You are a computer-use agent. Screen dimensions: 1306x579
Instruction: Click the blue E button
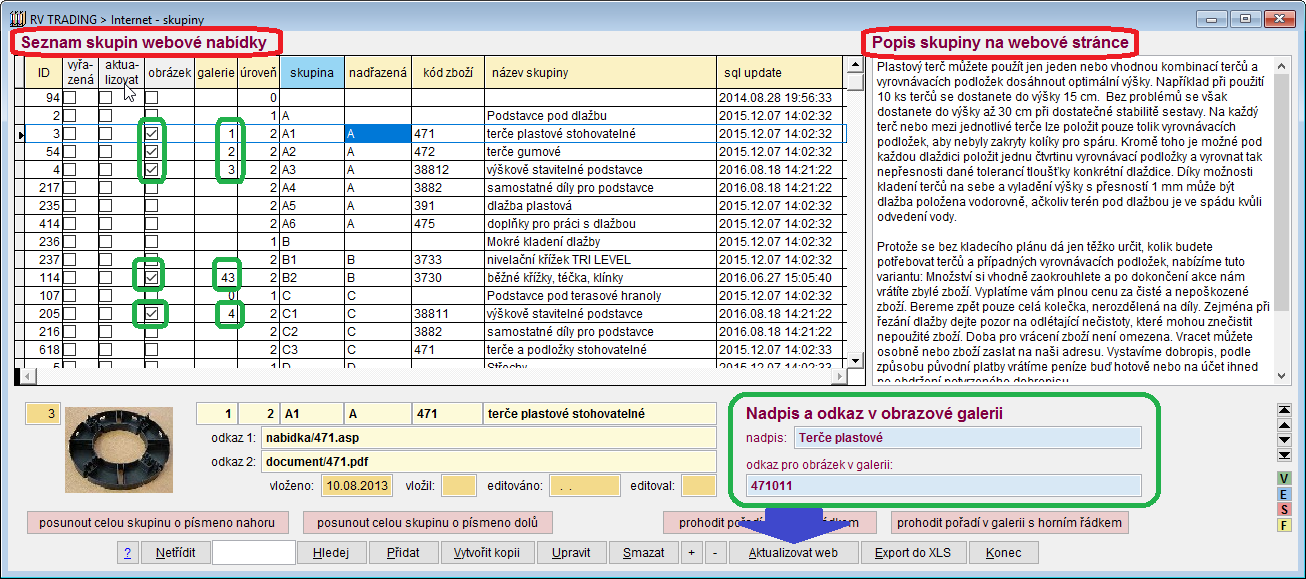tap(1284, 493)
